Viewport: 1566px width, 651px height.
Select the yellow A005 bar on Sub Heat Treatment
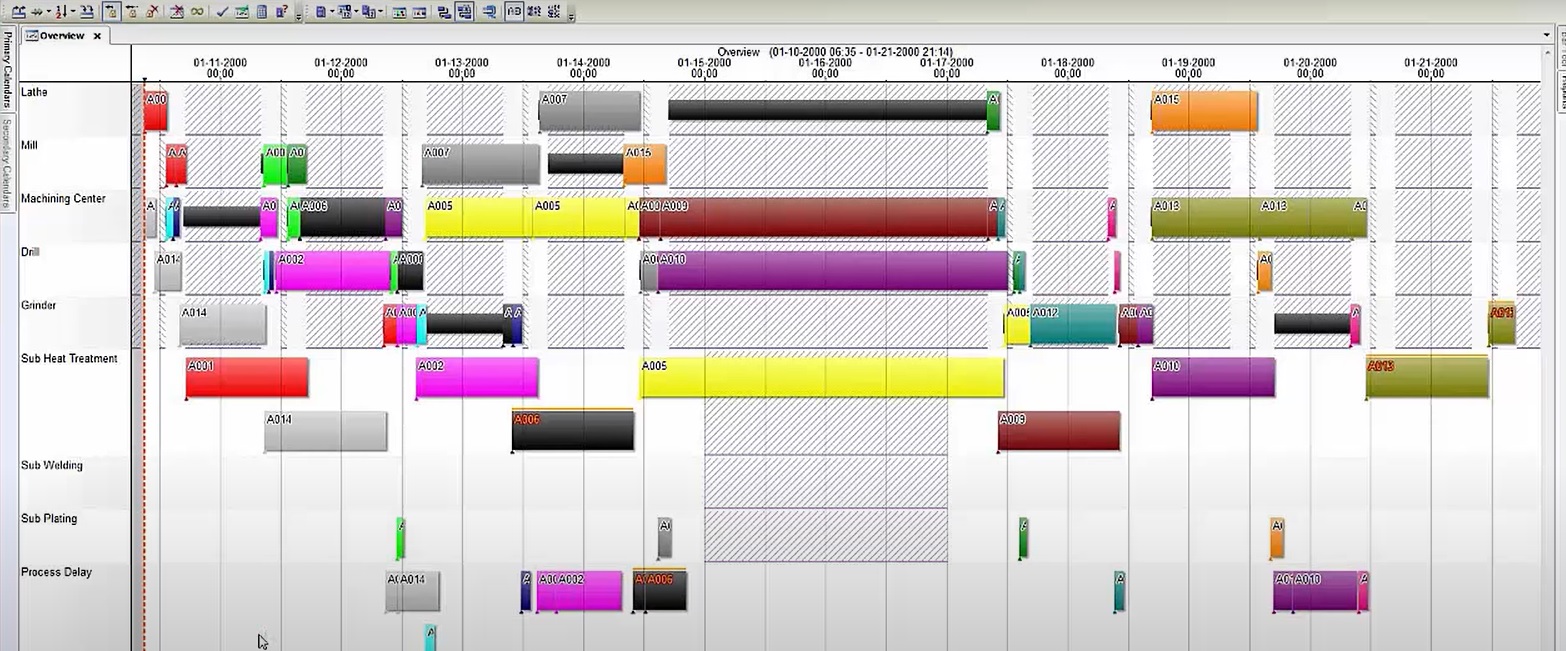point(820,377)
